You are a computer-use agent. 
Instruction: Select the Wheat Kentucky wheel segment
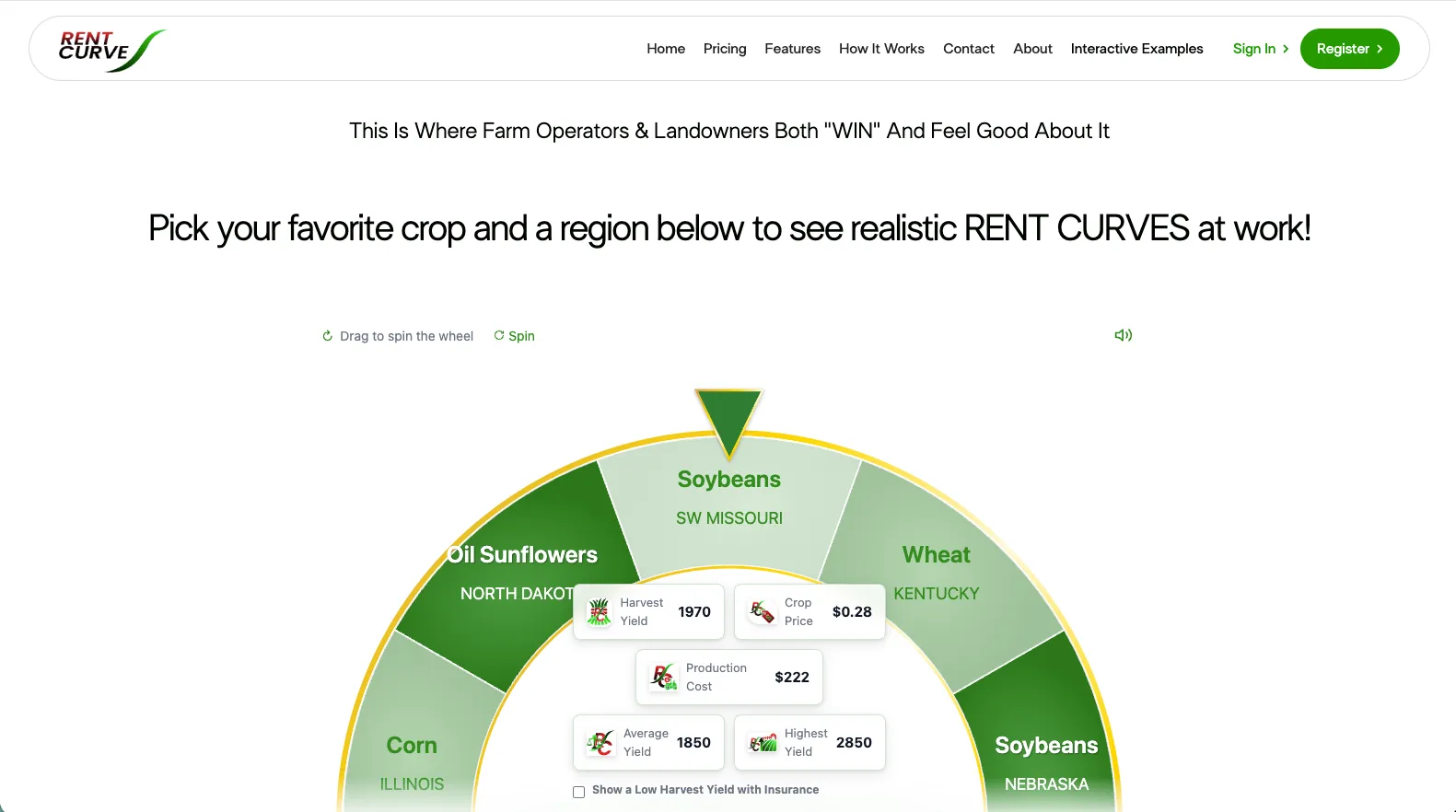(x=937, y=574)
